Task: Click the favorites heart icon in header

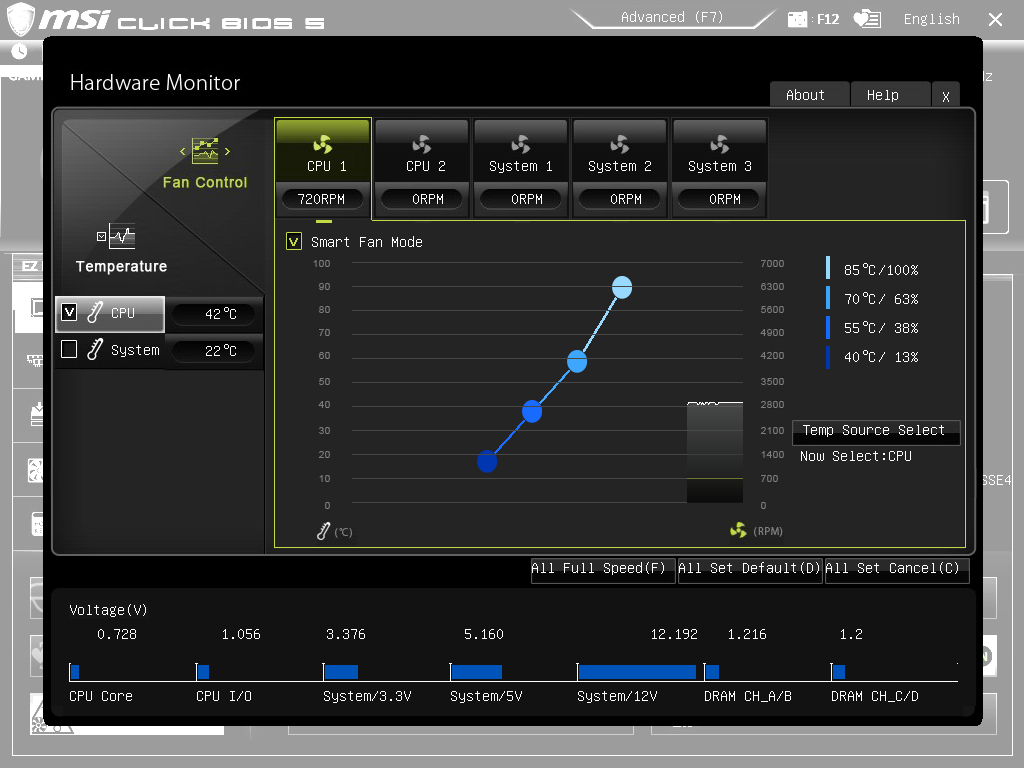Action: (x=867, y=19)
